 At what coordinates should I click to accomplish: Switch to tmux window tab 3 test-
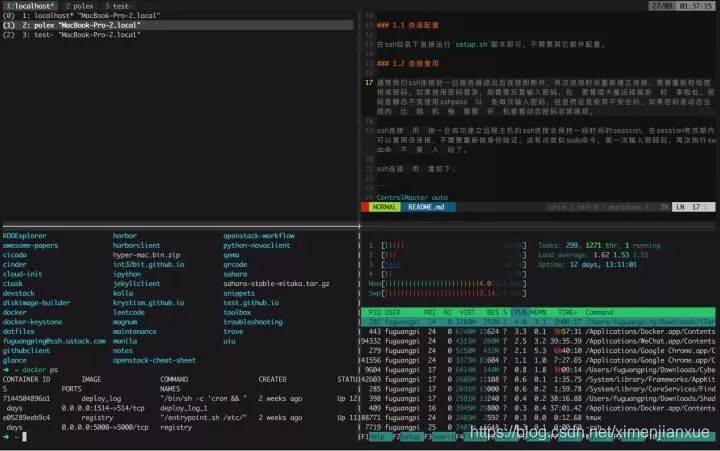118,6
